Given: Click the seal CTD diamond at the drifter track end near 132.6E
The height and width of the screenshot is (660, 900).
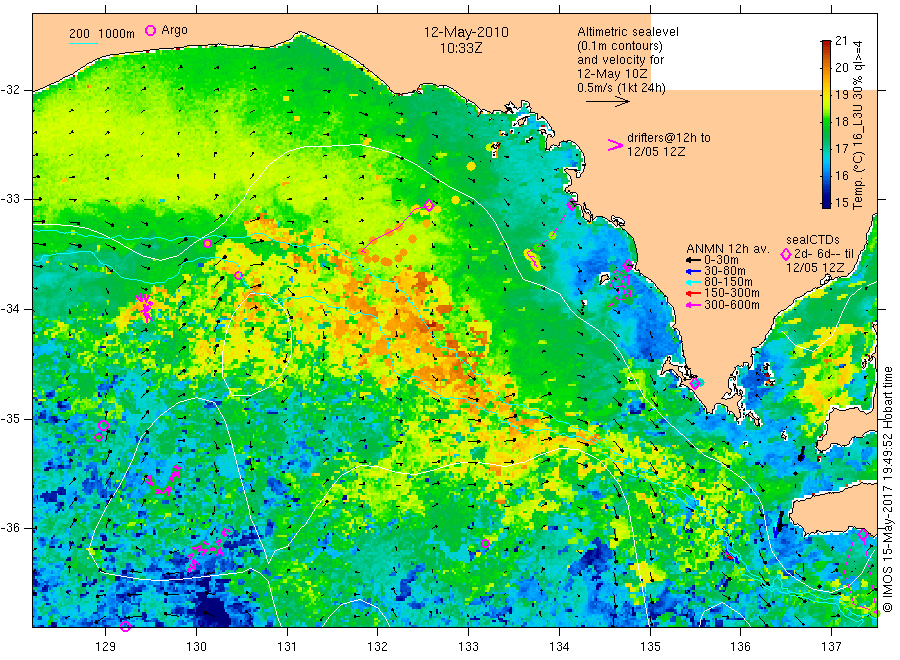Looking at the screenshot, I should point(429,205).
